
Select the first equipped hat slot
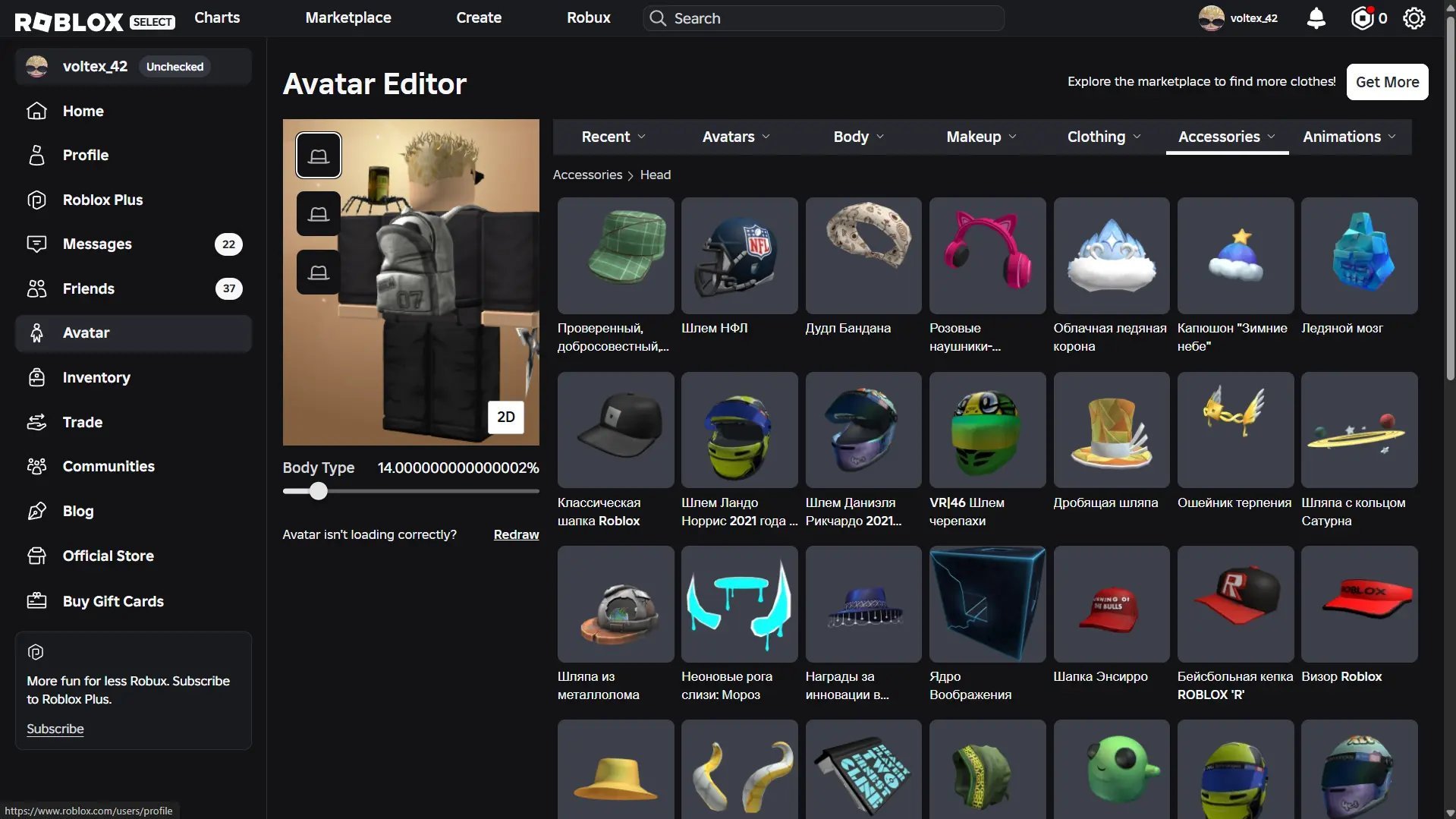click(x=319, y=156)
